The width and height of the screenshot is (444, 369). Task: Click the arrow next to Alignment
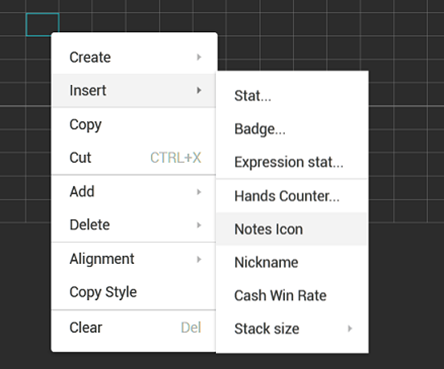tap(199, 259)
